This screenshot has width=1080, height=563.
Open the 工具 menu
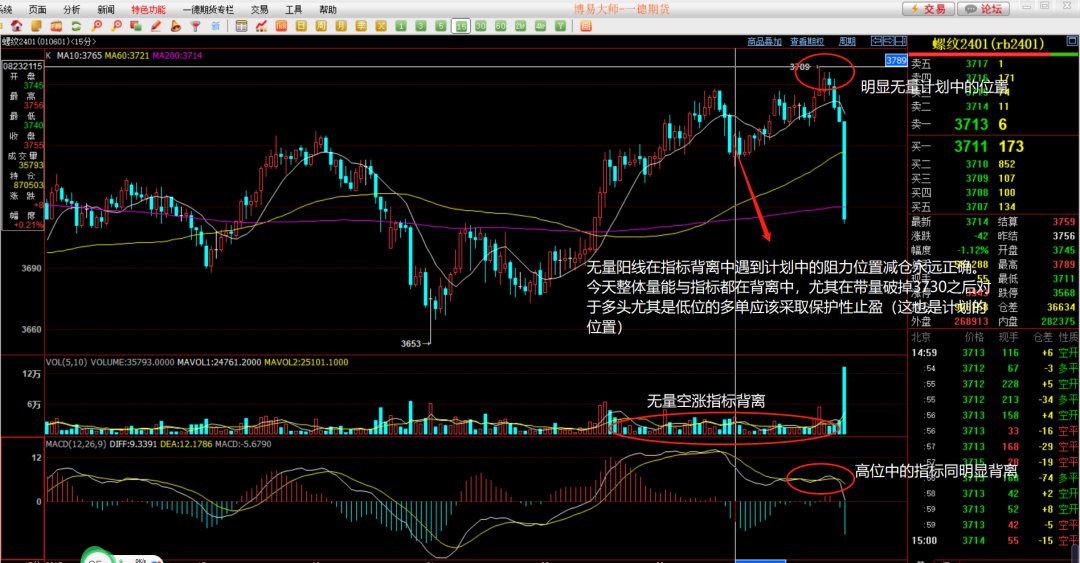tap(294, 10)
